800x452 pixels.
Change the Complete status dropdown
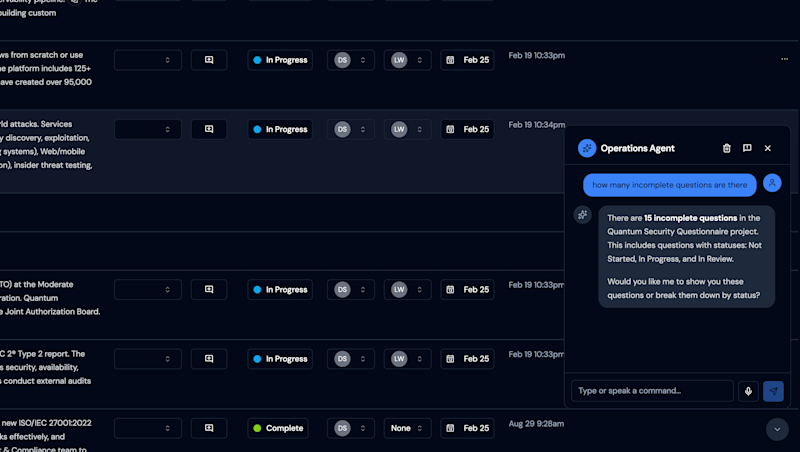280,429
